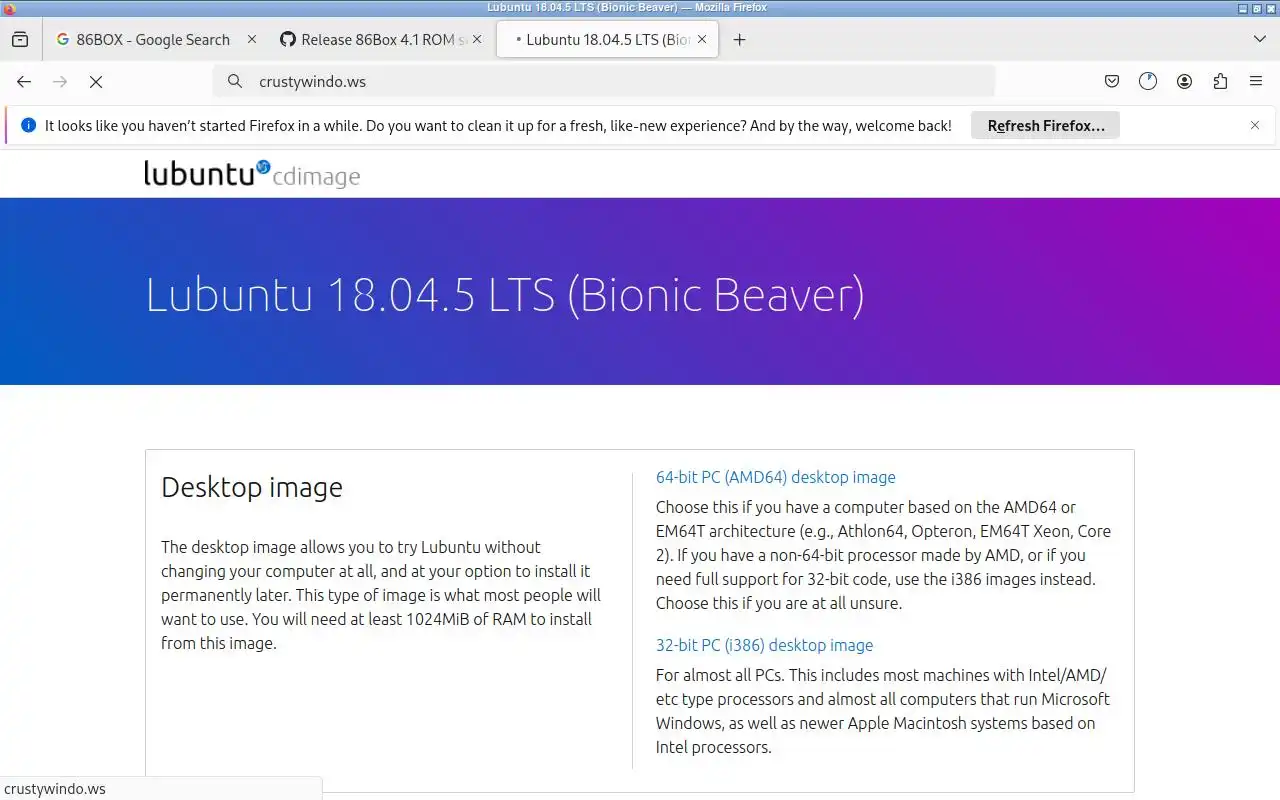
Task: Open 64-bit PC (AMD64) desktop image link
Action: pyautogui.click(x=775, y=478)
